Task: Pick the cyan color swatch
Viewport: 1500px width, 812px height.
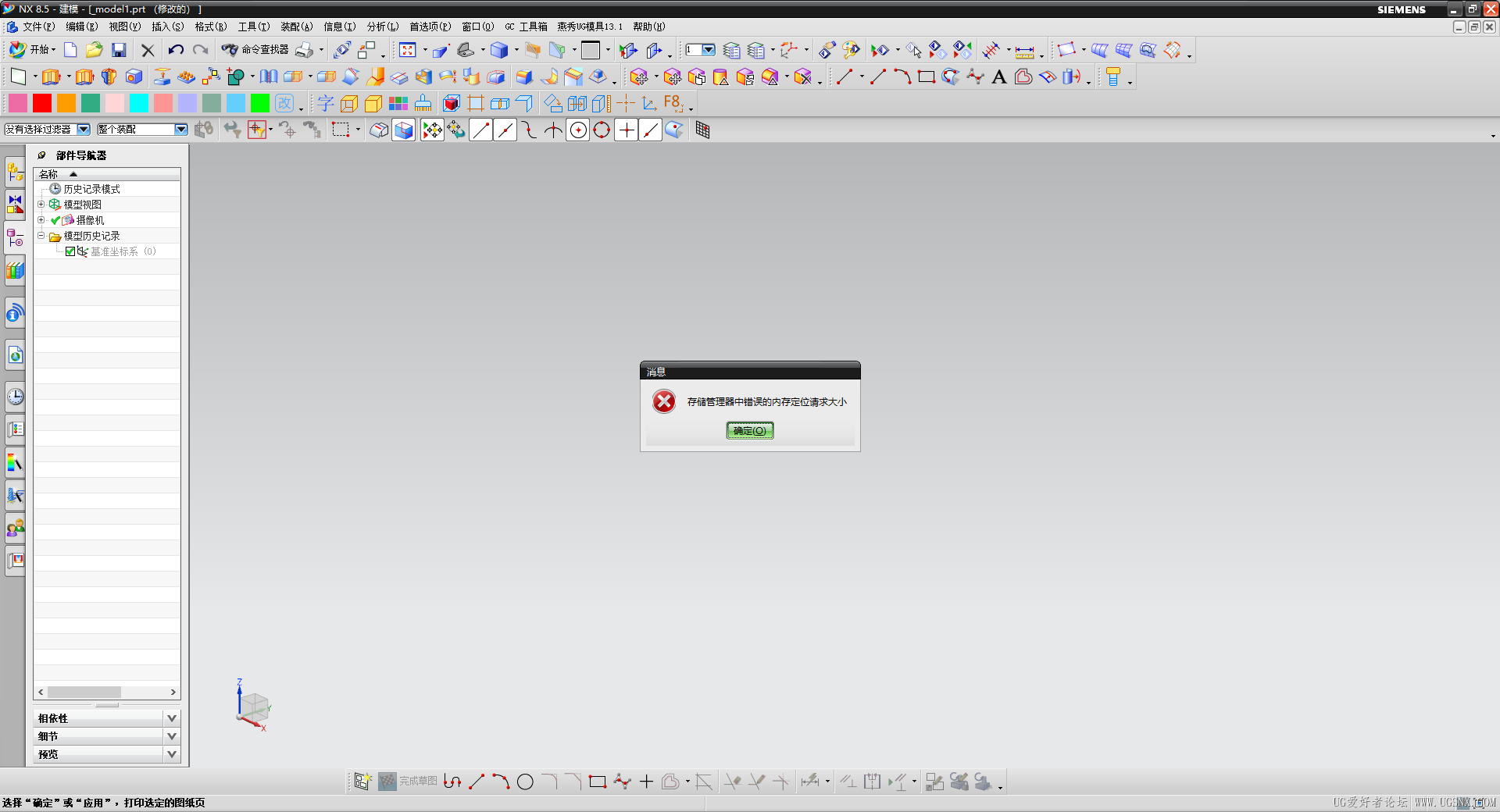Action: [x=139, y=103]
